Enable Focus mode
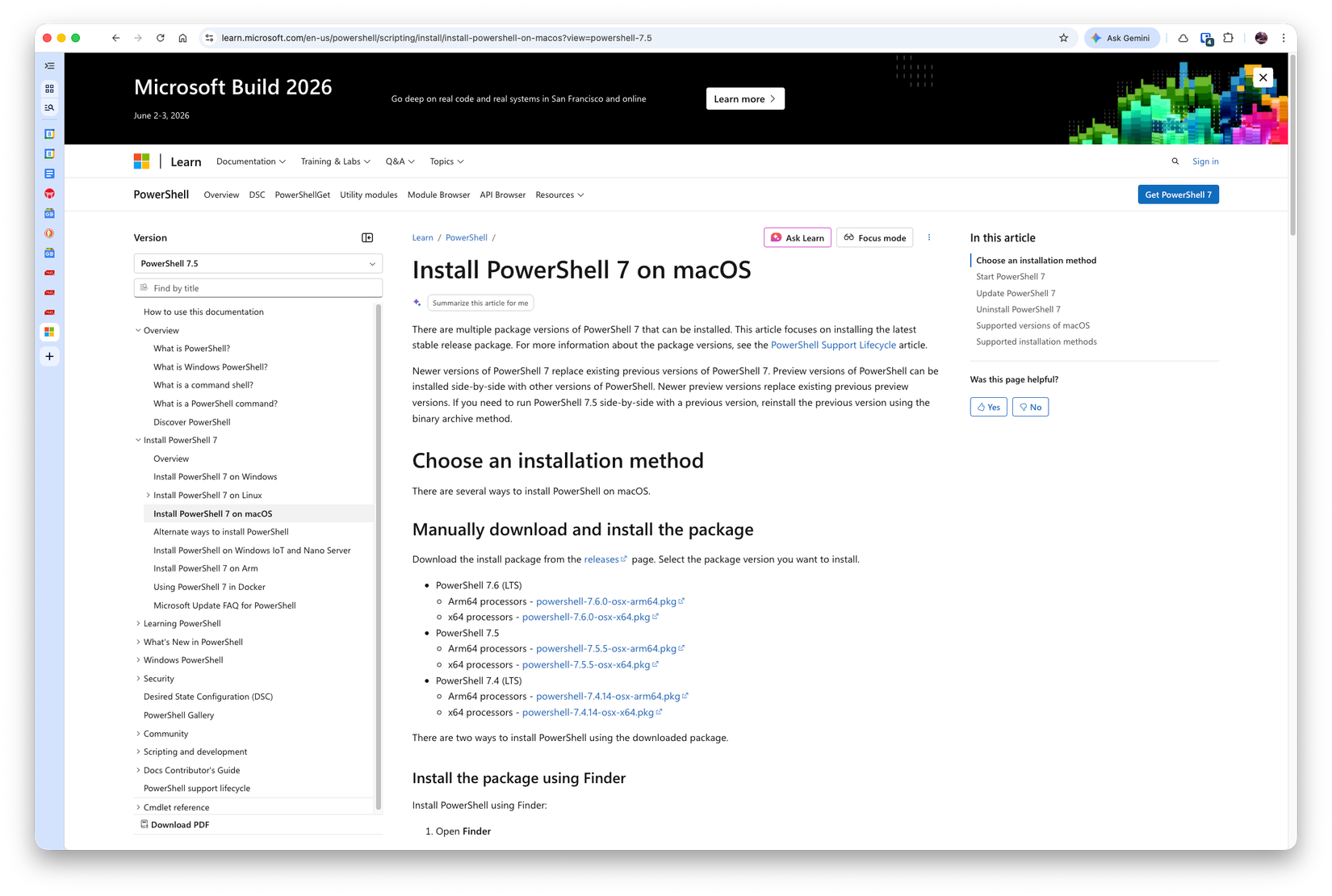 coord(874,237)
